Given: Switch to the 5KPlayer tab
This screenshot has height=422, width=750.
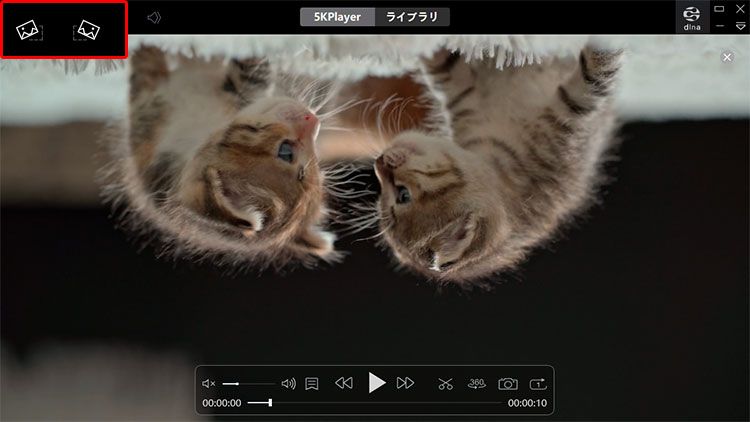Looking at the screenshot, I should [337, 17].
